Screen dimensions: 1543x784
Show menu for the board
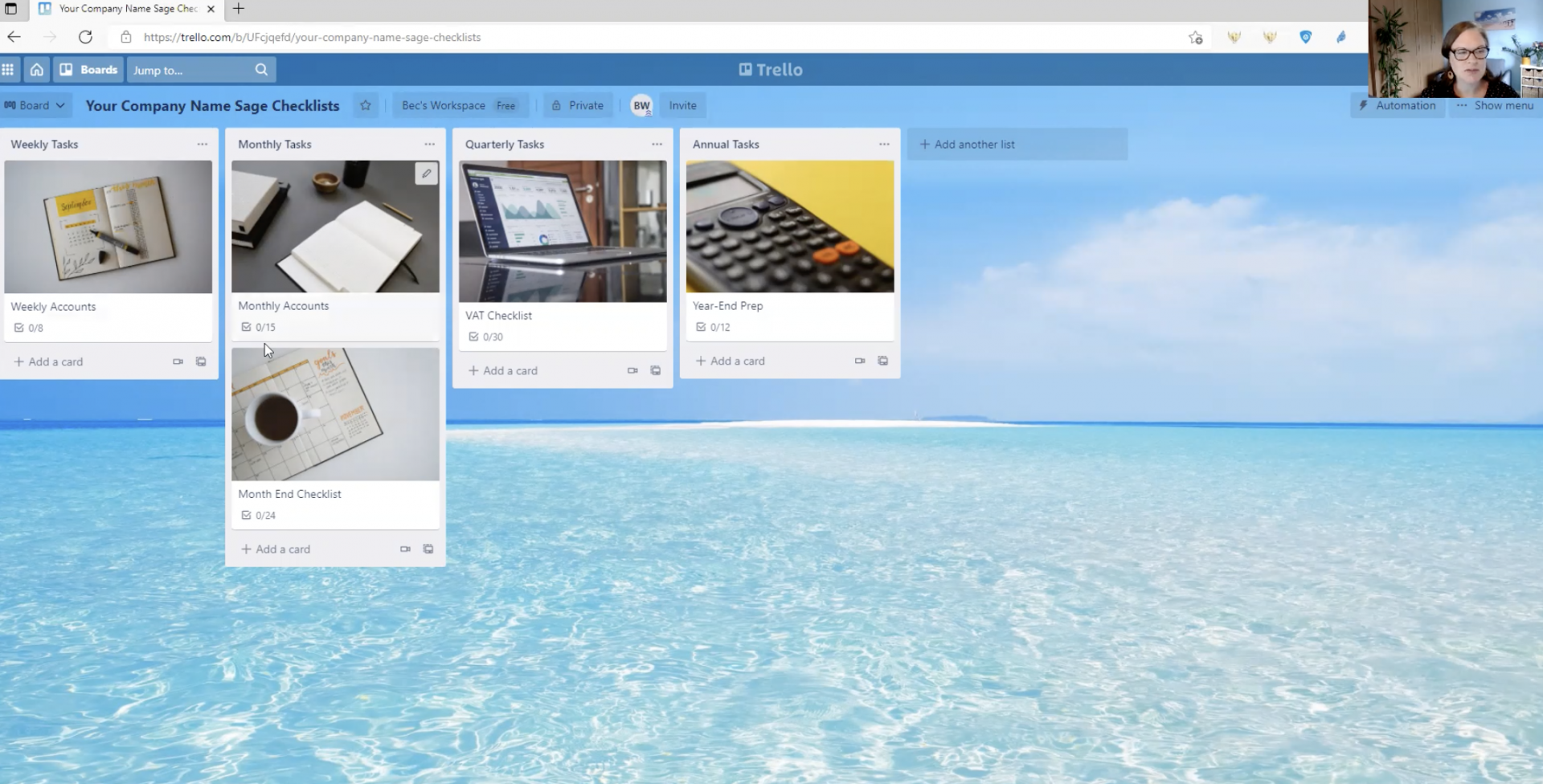click(x=1495, y=105)
